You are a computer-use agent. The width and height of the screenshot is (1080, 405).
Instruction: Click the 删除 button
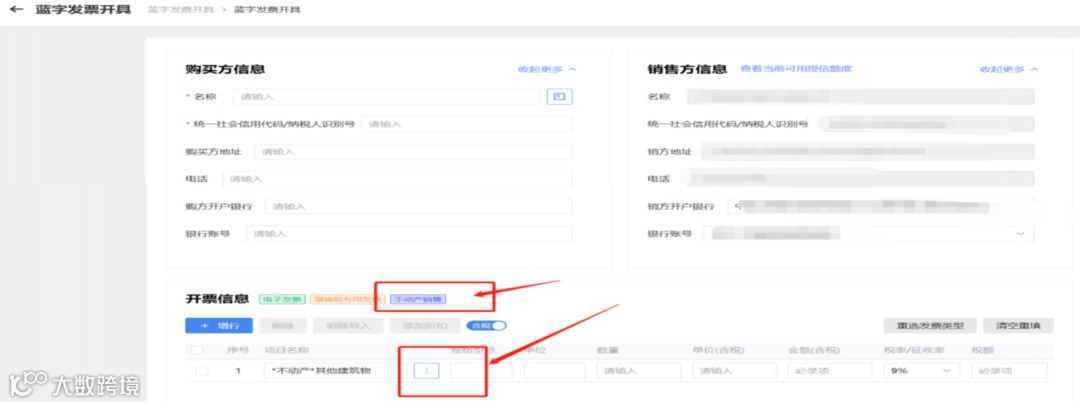point(282,325)
